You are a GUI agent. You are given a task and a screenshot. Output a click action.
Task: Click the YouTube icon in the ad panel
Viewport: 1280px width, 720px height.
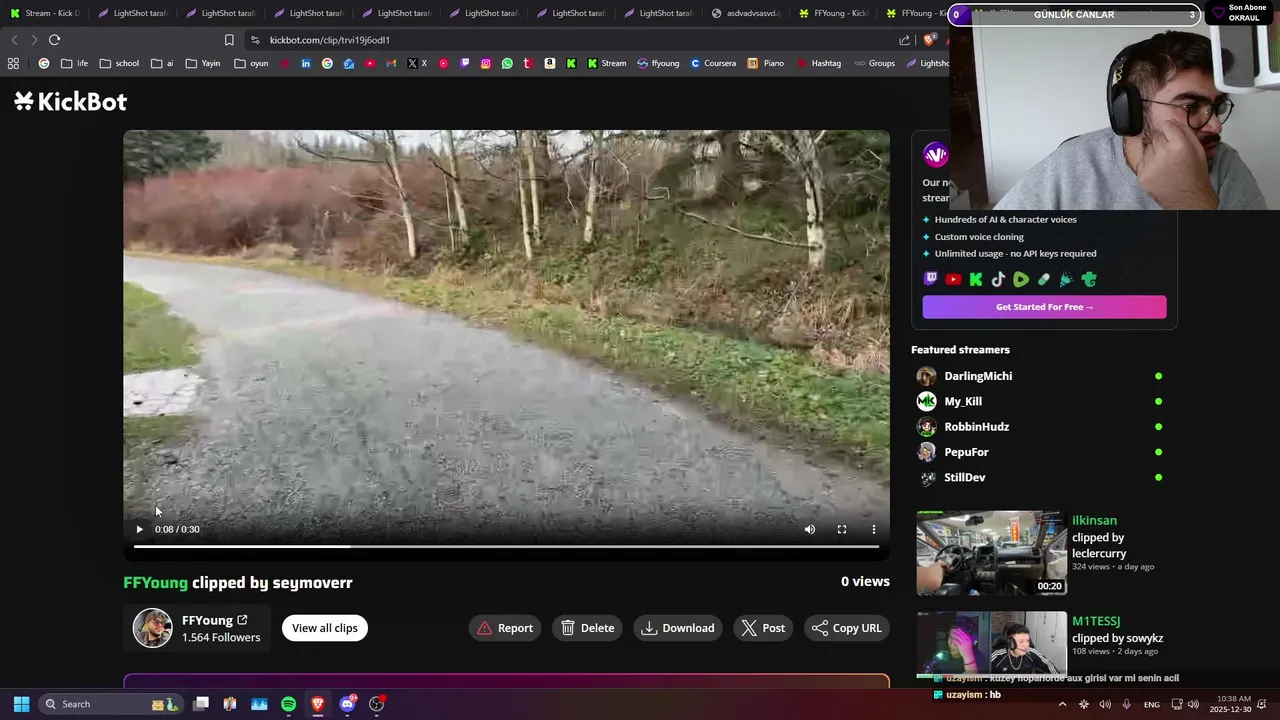tap(953, 280)
